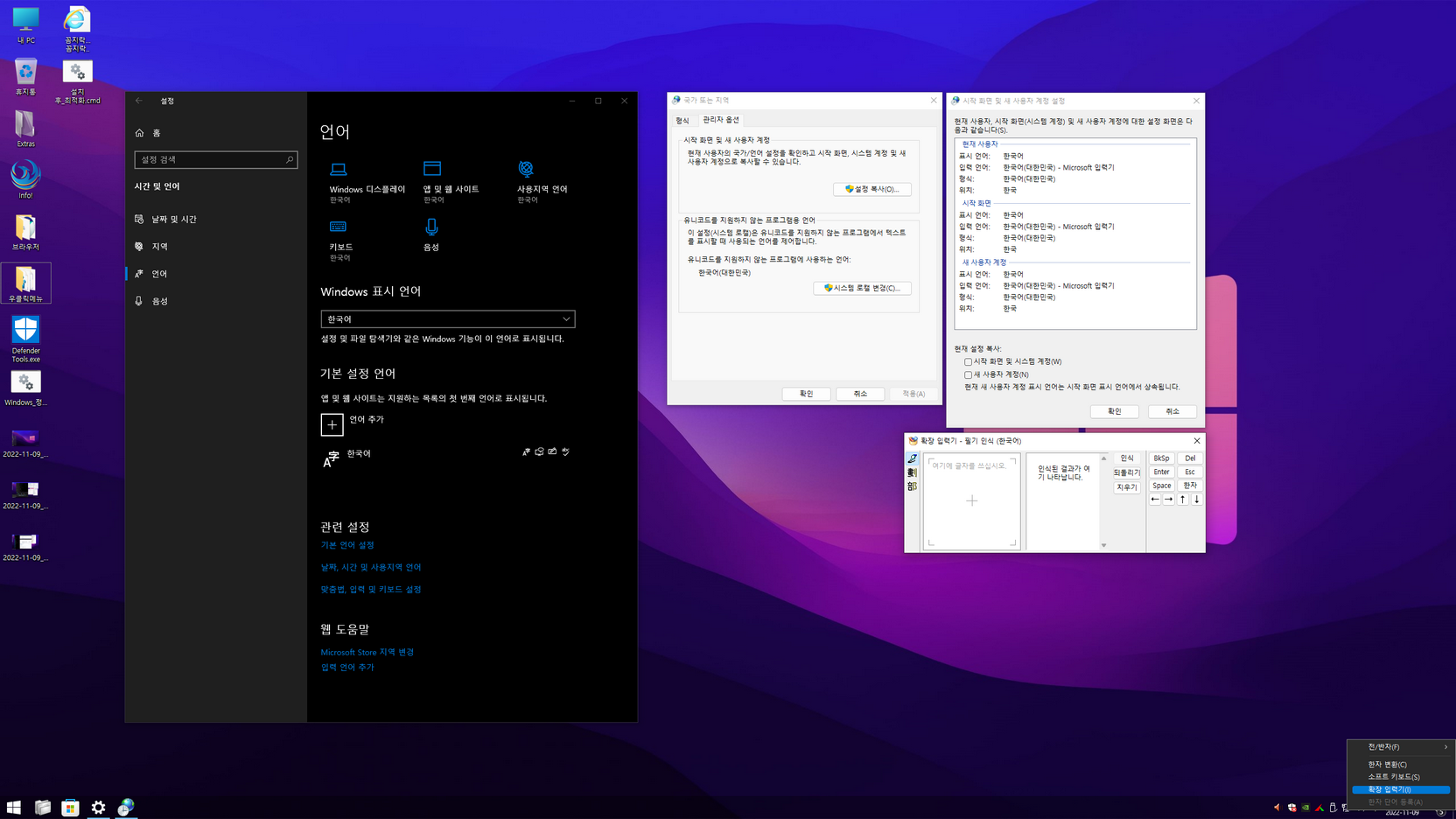This screenshot has height=819, width=1456.
Task: Click 확인 in 시작 화면 계정 설정 dialog
Action: [x=1115, y=411]
